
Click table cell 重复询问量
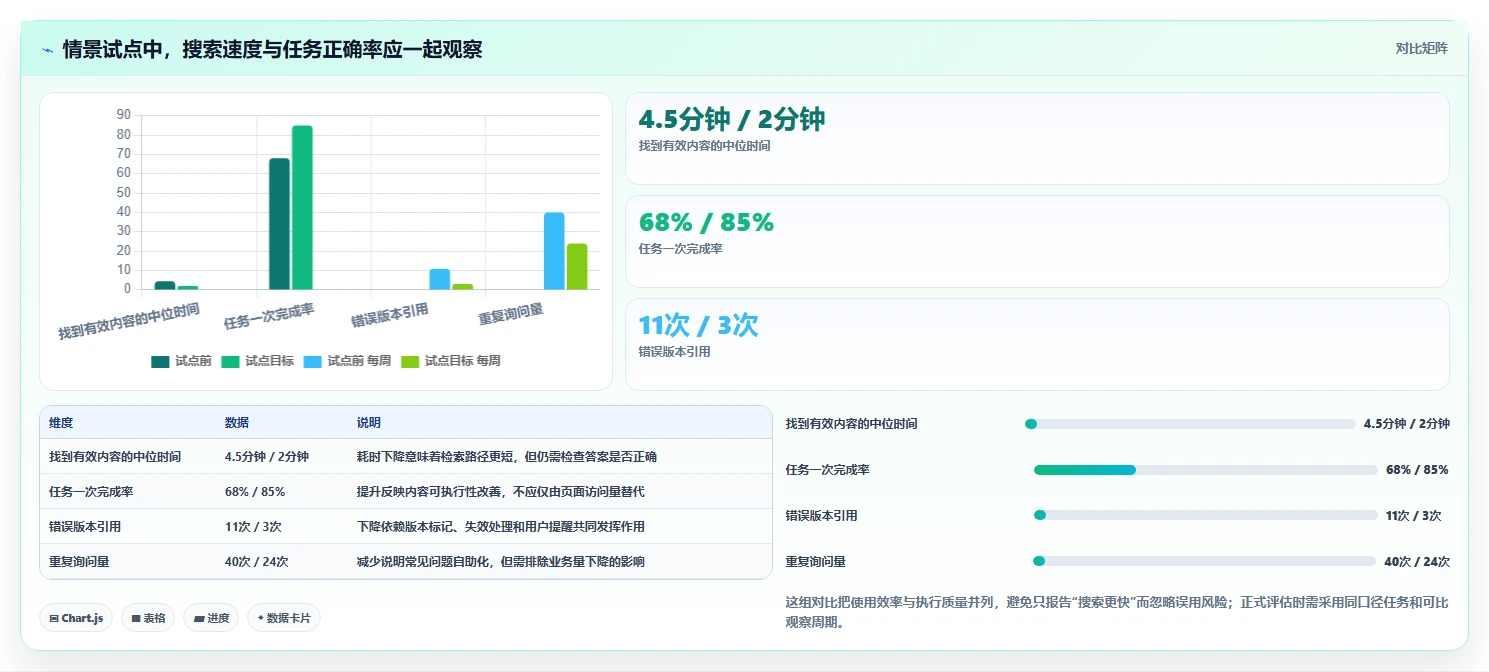pos(79,562)
